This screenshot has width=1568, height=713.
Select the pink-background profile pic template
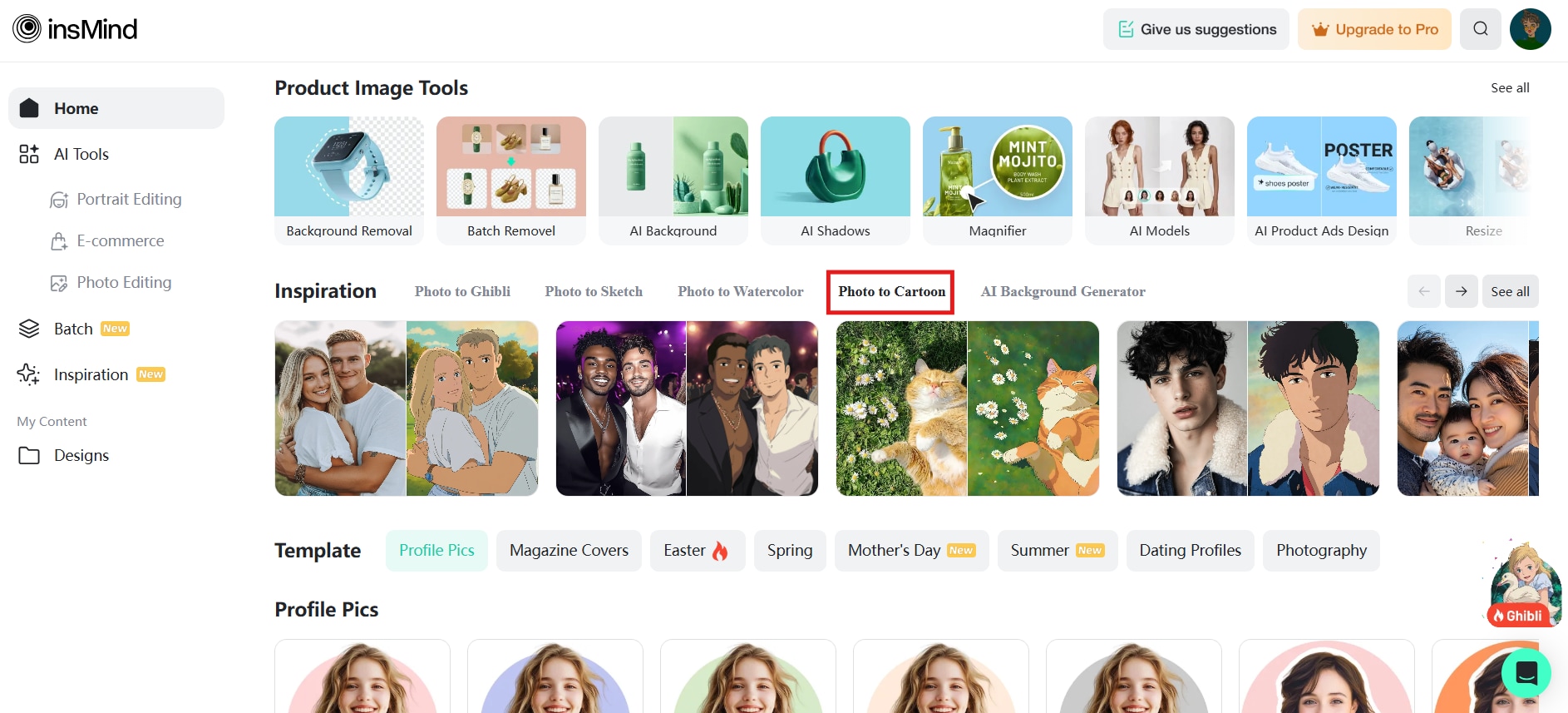[x=362, y=676]
